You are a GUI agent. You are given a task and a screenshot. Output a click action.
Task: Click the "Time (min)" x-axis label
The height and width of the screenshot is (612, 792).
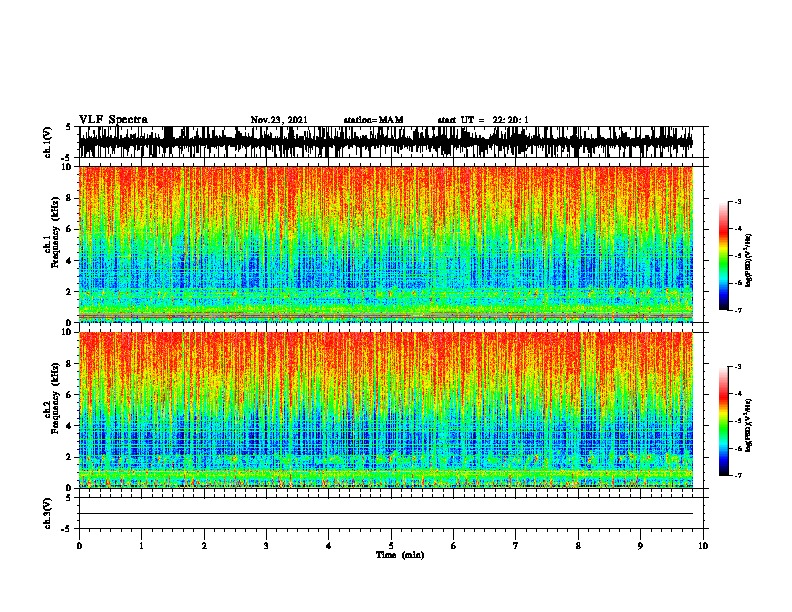coord(400,555)
